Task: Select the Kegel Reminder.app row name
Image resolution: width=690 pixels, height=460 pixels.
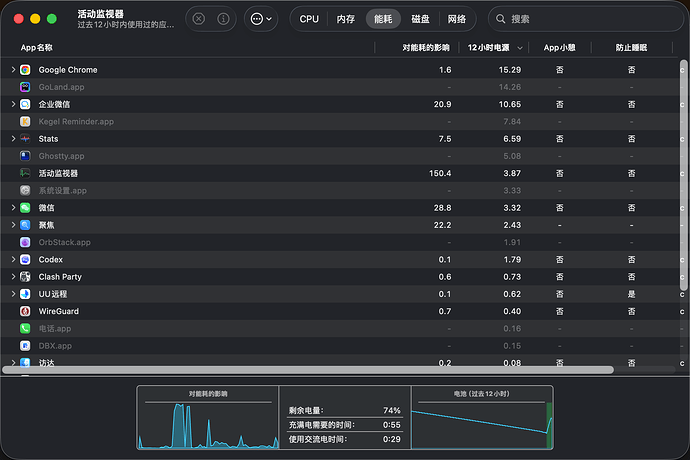Action: [x=76, y=121]
